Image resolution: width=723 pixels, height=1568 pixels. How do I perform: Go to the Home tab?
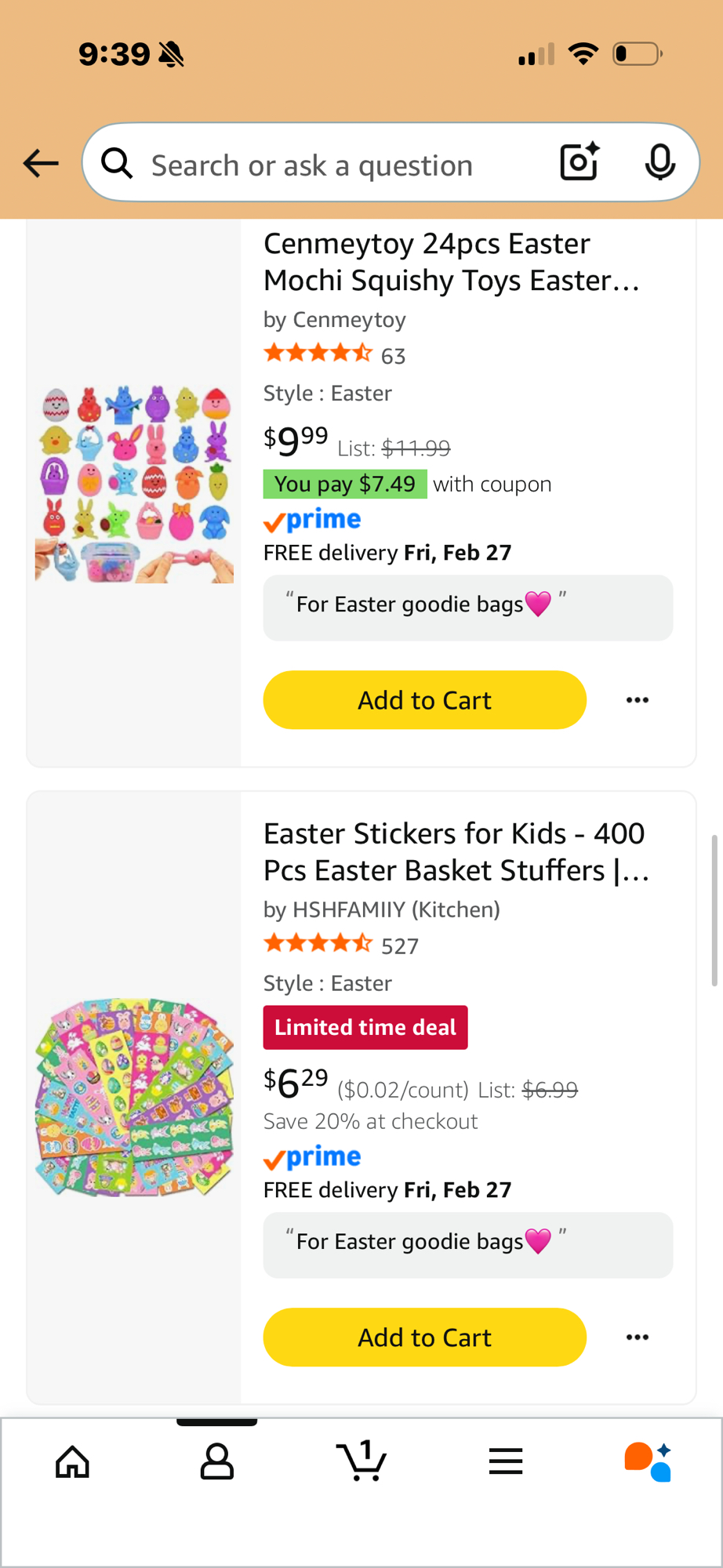pos(72,1461)
